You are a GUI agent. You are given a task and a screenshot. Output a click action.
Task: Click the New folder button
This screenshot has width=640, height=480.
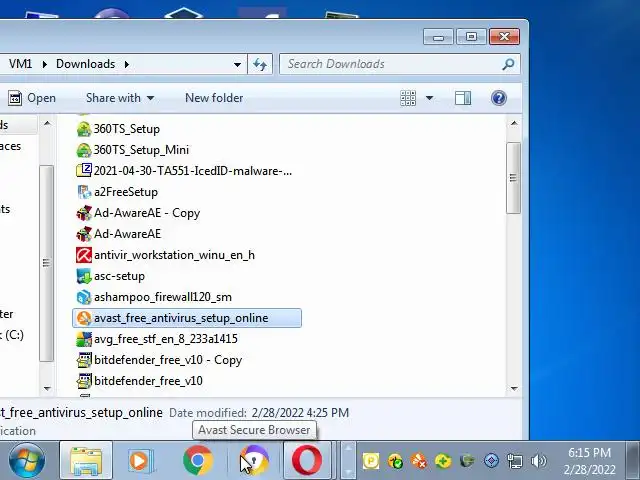click(214, 98)
